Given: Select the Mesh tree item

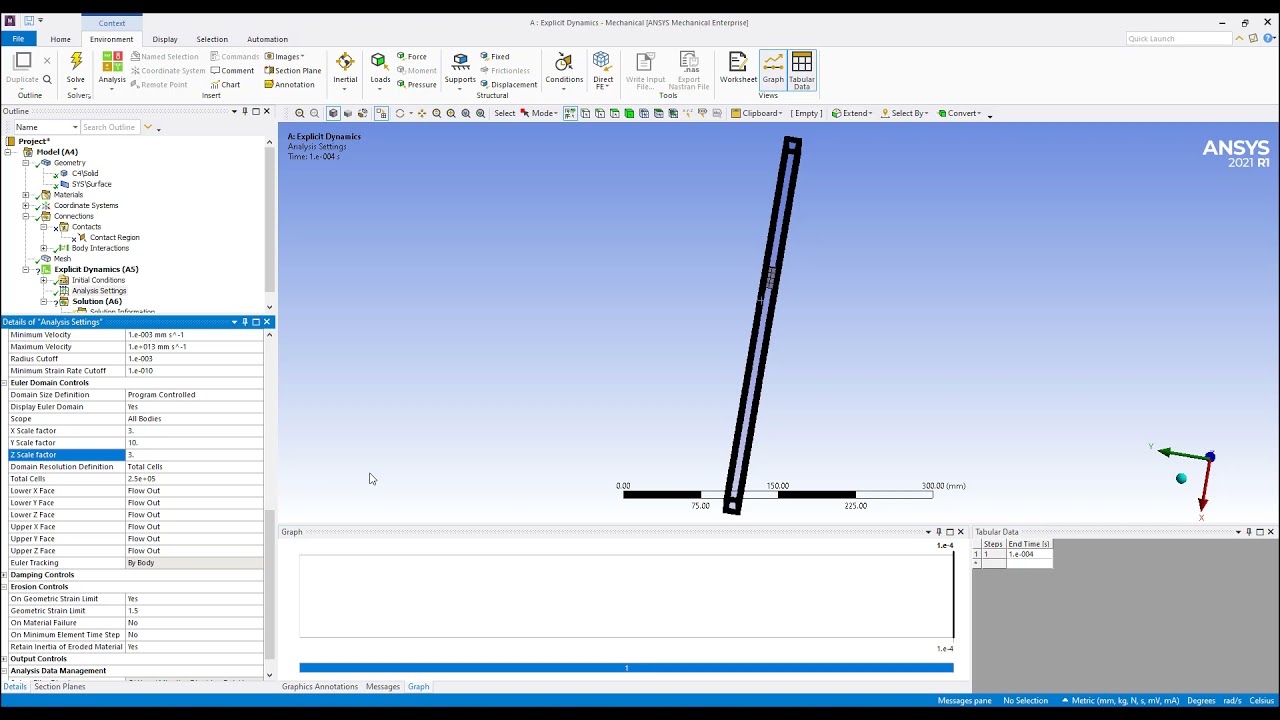Looking at the screenshot, I should pyautogui.click(x=62, y=259).
